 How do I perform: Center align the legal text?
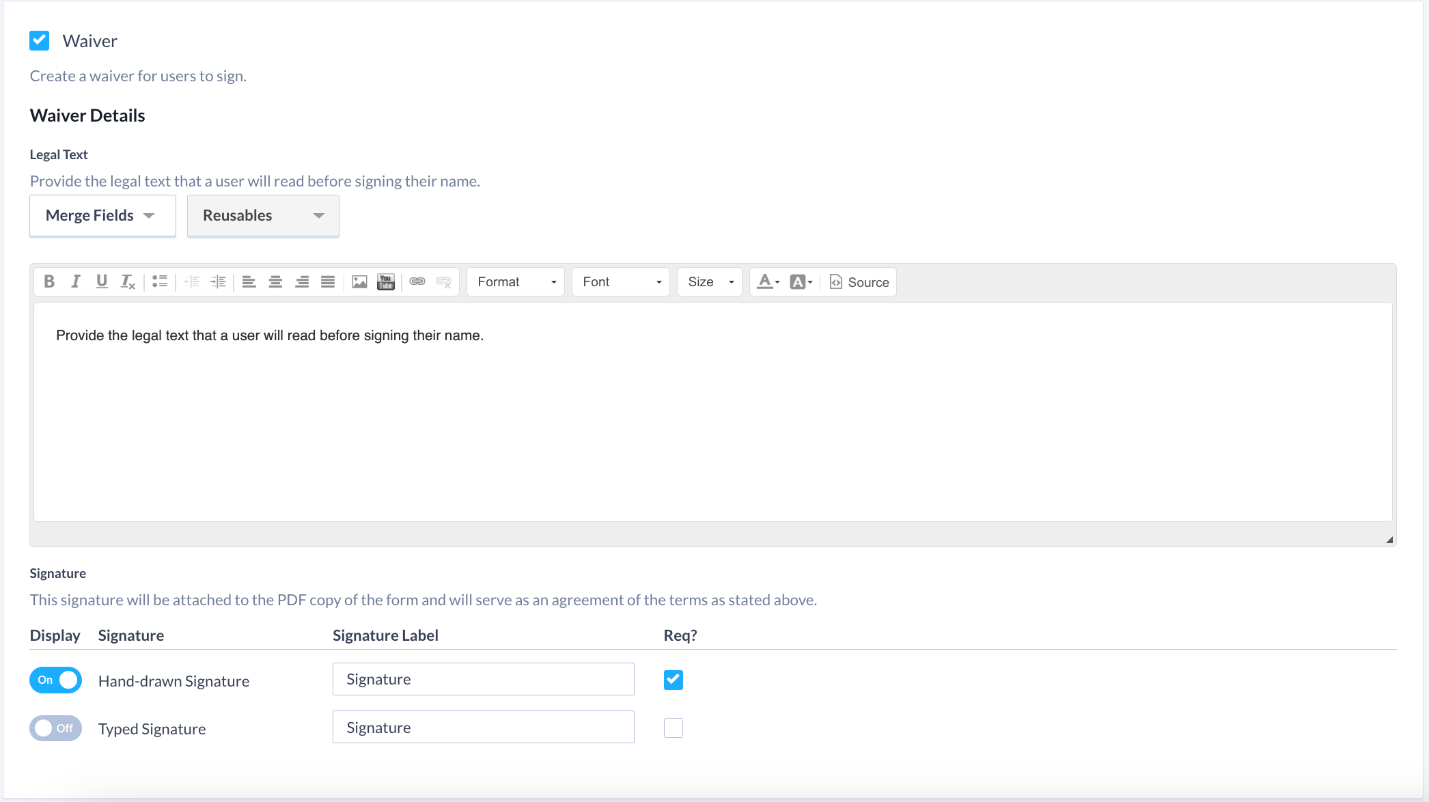tap(275, 281)
